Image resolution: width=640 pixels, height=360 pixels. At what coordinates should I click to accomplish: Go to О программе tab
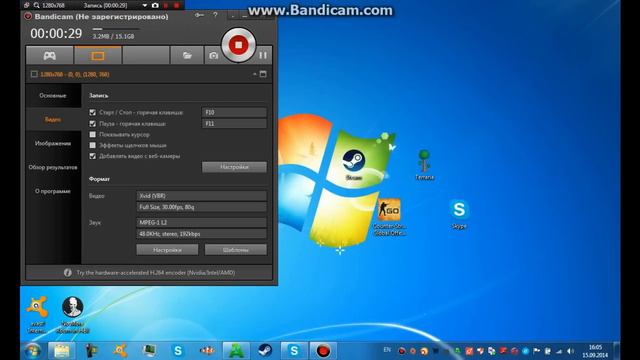(x=53, y=191)
